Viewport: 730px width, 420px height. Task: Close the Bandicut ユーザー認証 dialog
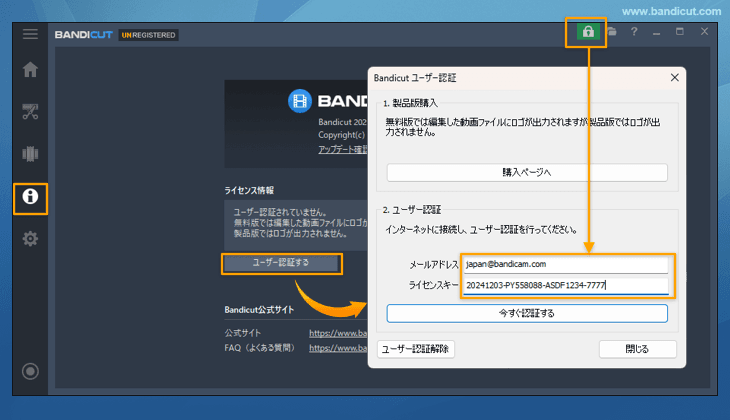[675, 78]
